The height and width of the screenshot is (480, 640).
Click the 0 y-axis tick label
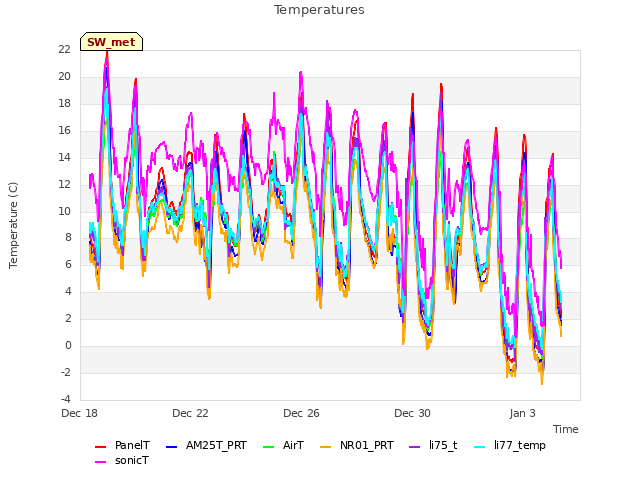pos(68,345)
